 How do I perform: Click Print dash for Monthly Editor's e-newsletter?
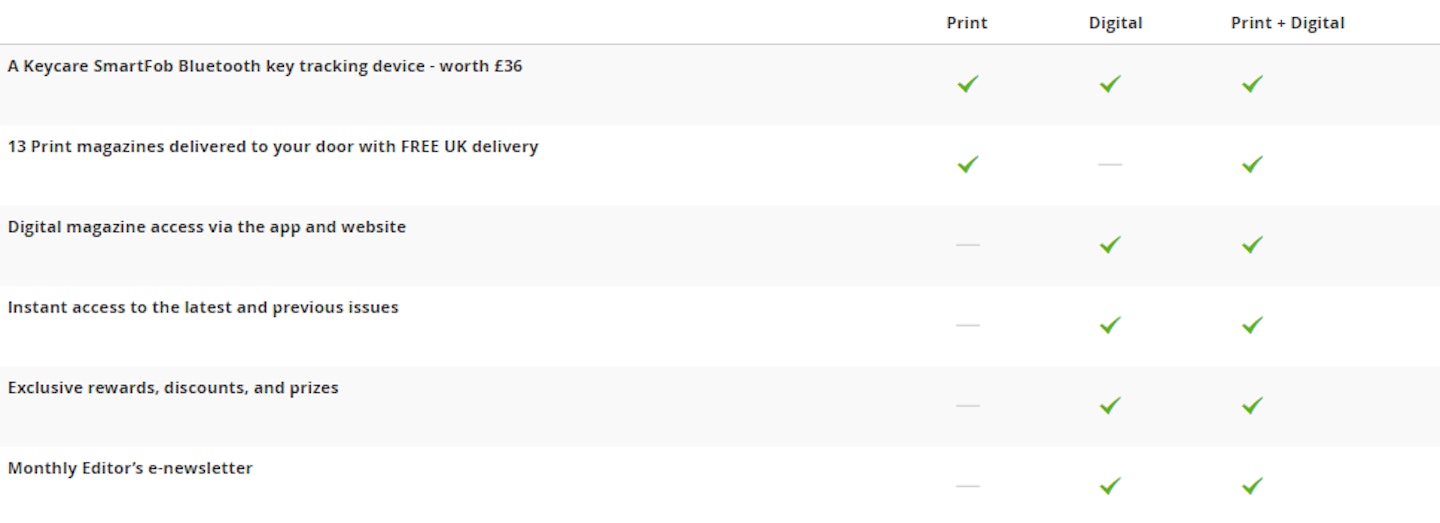click(x=967, y=486)
